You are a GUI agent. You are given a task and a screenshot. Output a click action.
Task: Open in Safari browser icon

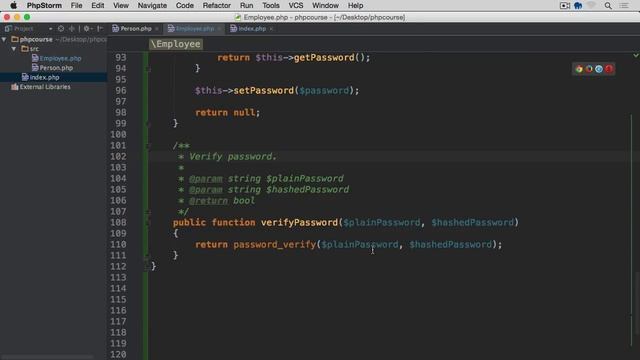point(599,69)
